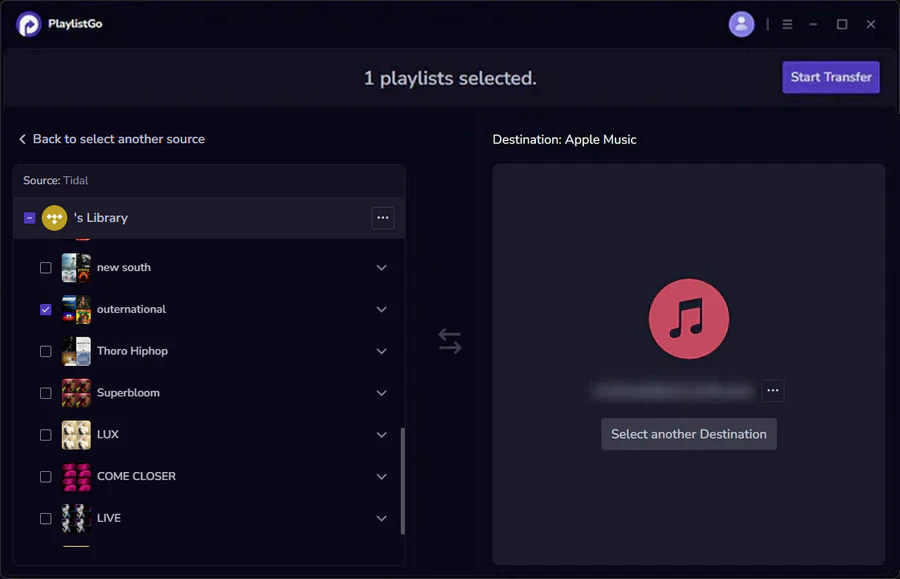The image size is (900, 579).
Task: Click the LUX playlist name
Action: (x=107, y=434)
